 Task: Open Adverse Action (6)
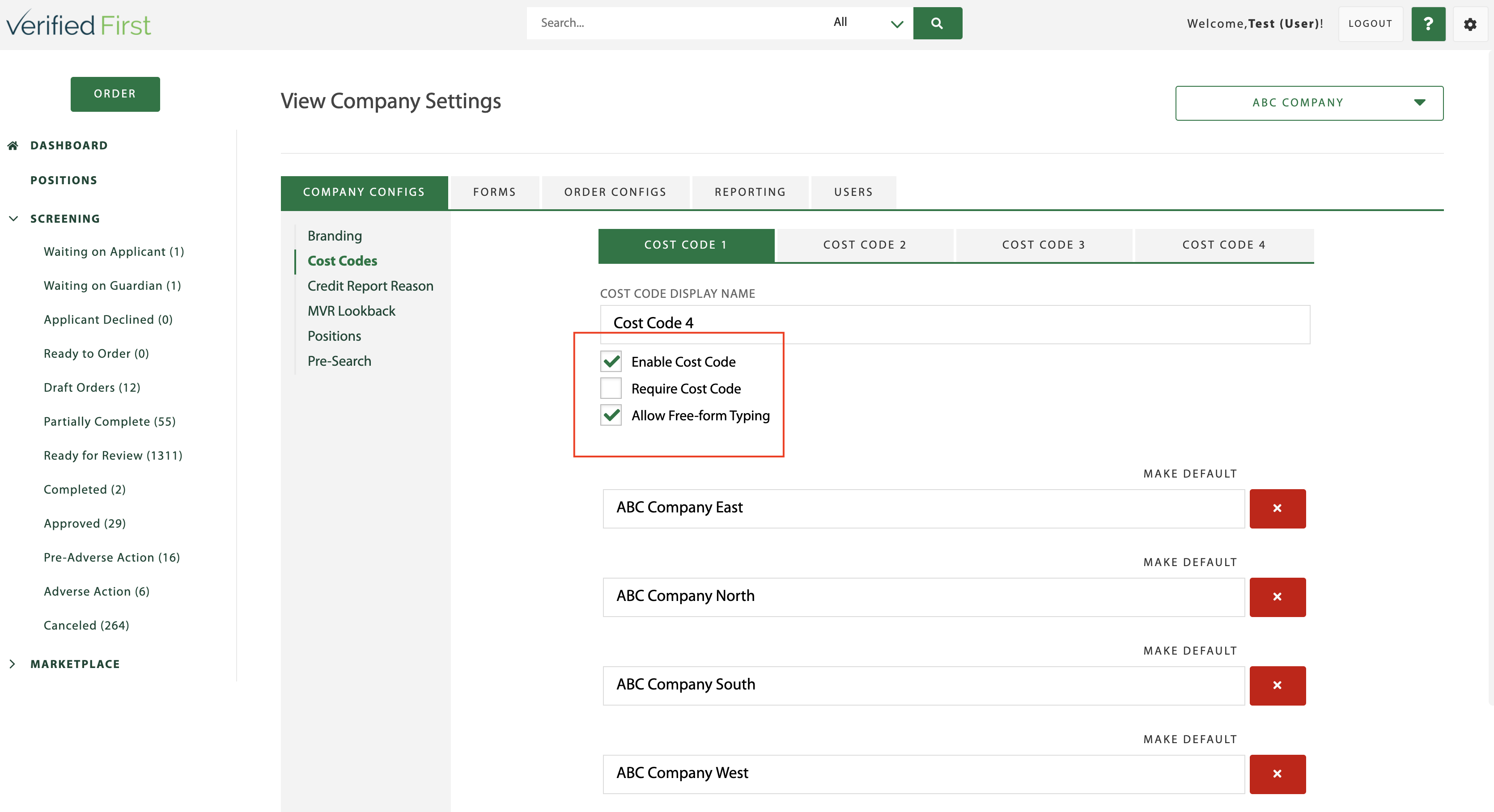96,592
